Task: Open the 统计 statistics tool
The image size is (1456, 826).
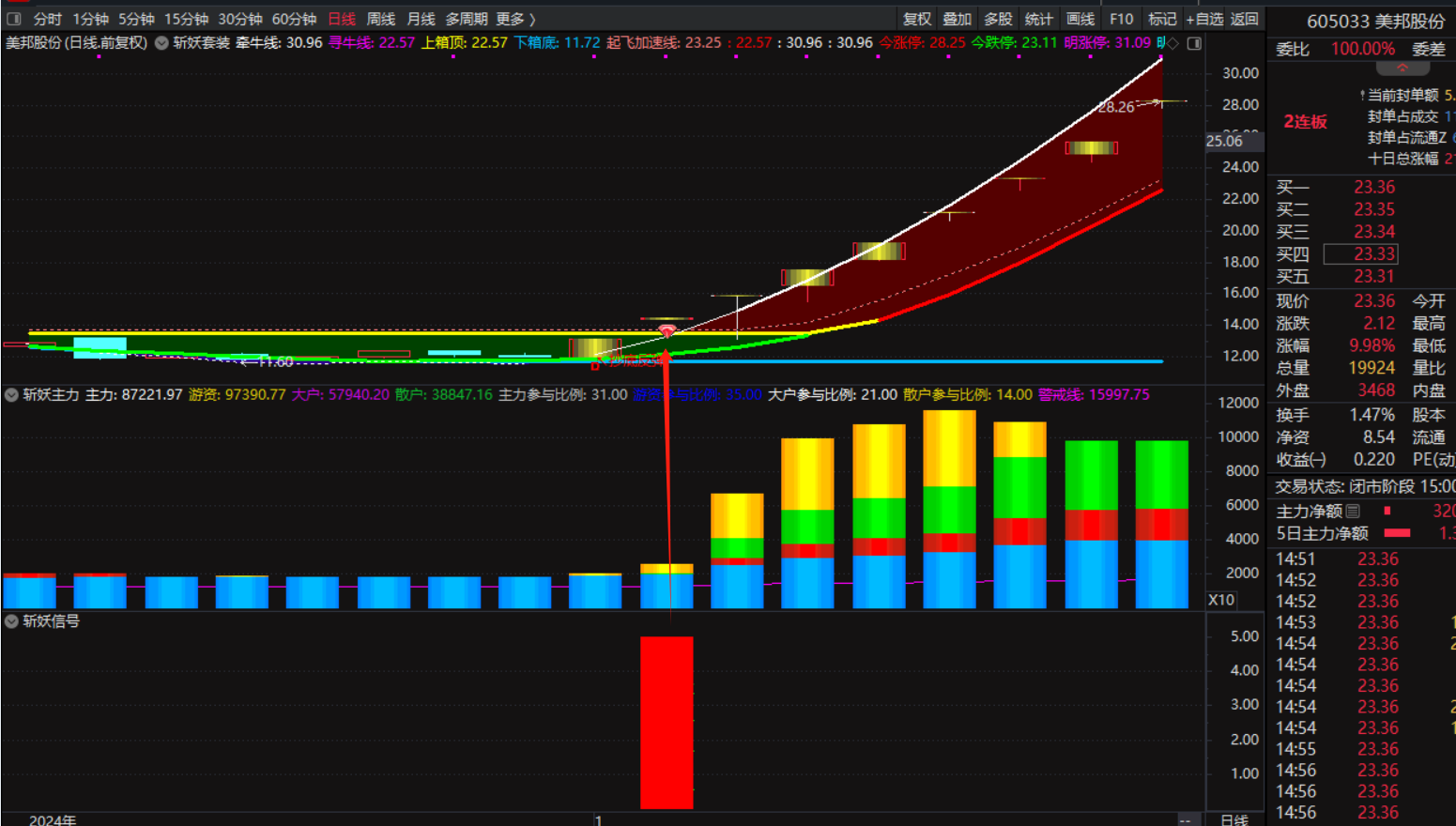Action: click(x=1038, y=19)
